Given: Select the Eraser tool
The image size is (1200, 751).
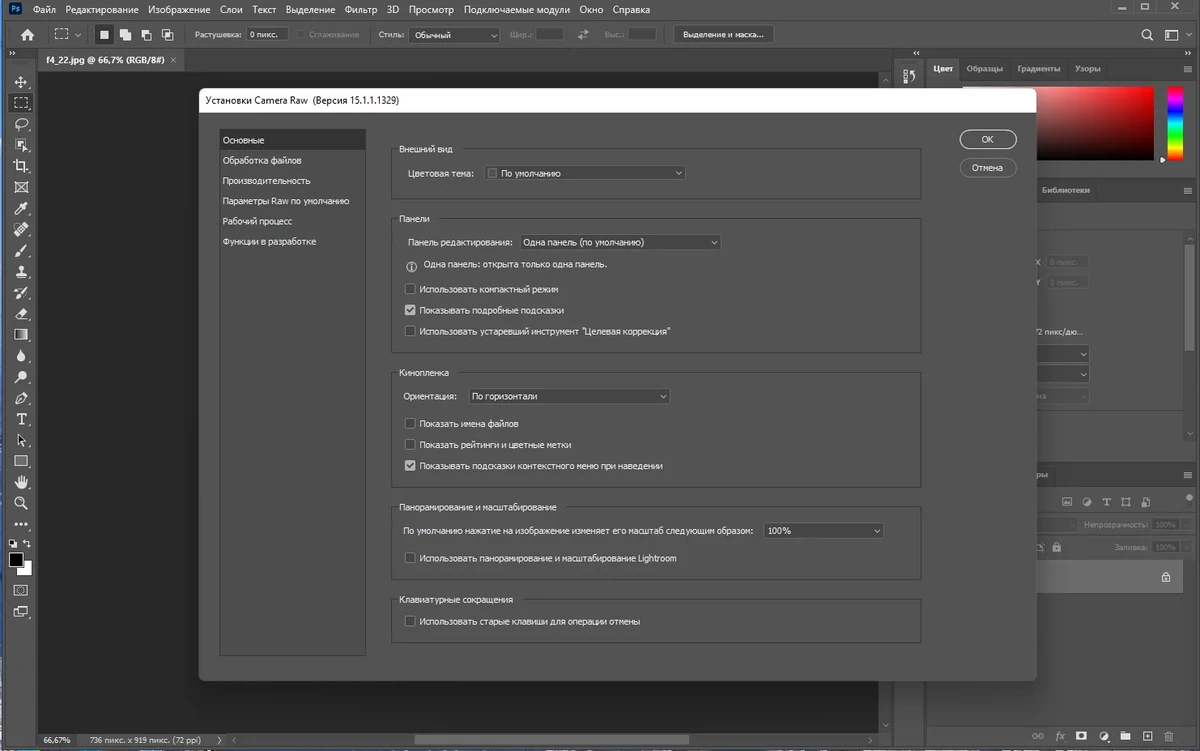Looking at the screenshot, I should tap(21, 313).
